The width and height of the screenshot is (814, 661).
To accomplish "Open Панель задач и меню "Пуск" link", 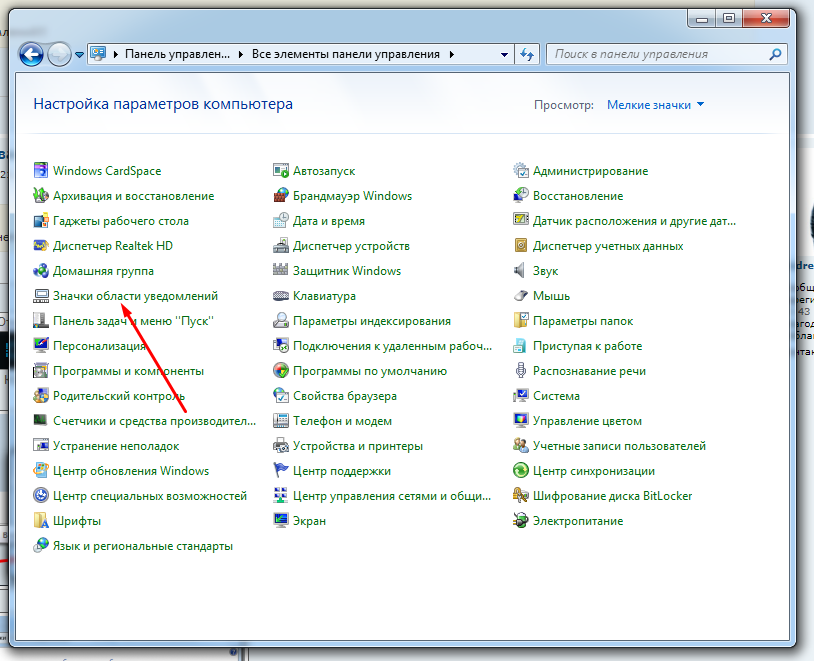I will (x=133, y=321).
